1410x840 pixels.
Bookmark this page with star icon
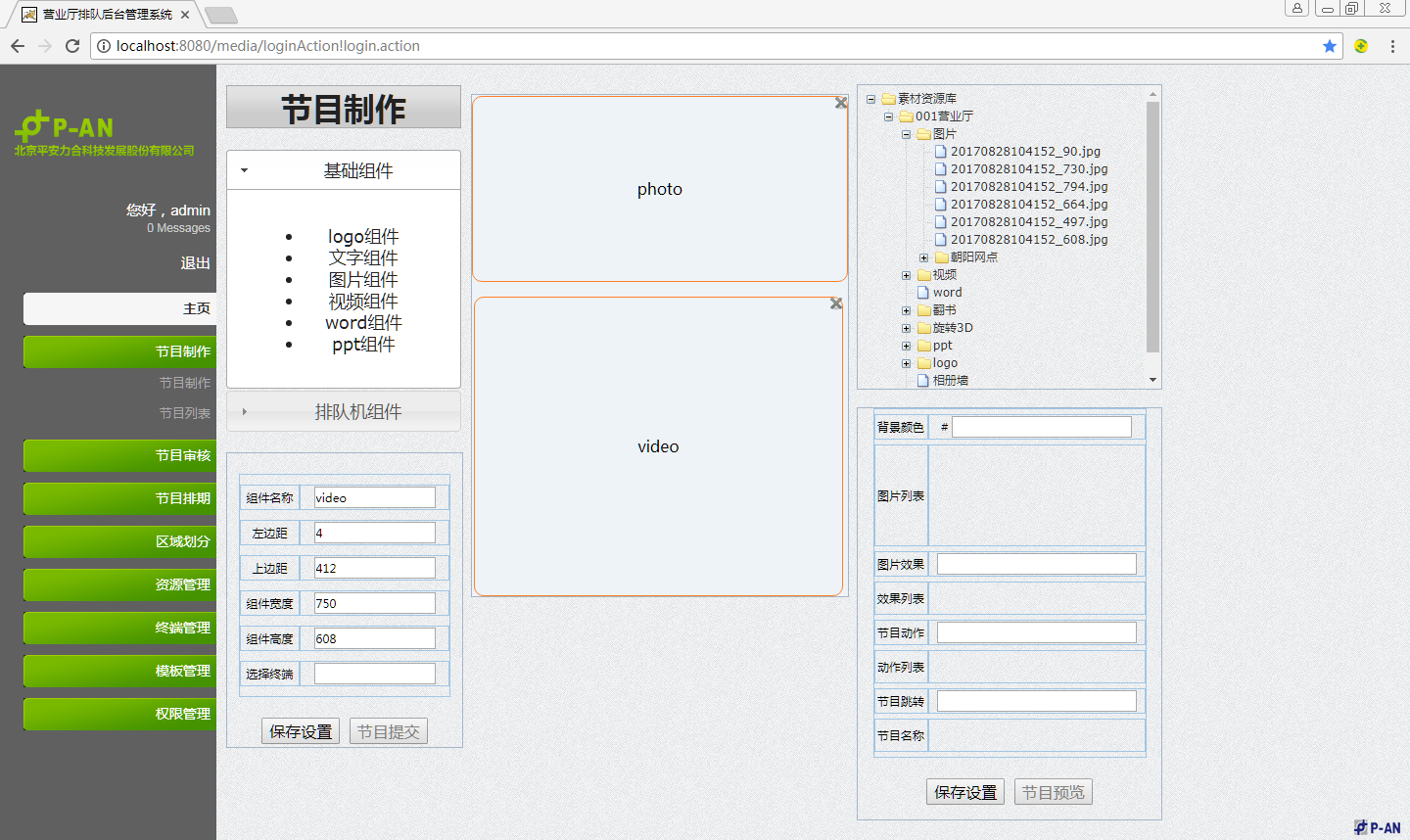(x=1330, y=46)
